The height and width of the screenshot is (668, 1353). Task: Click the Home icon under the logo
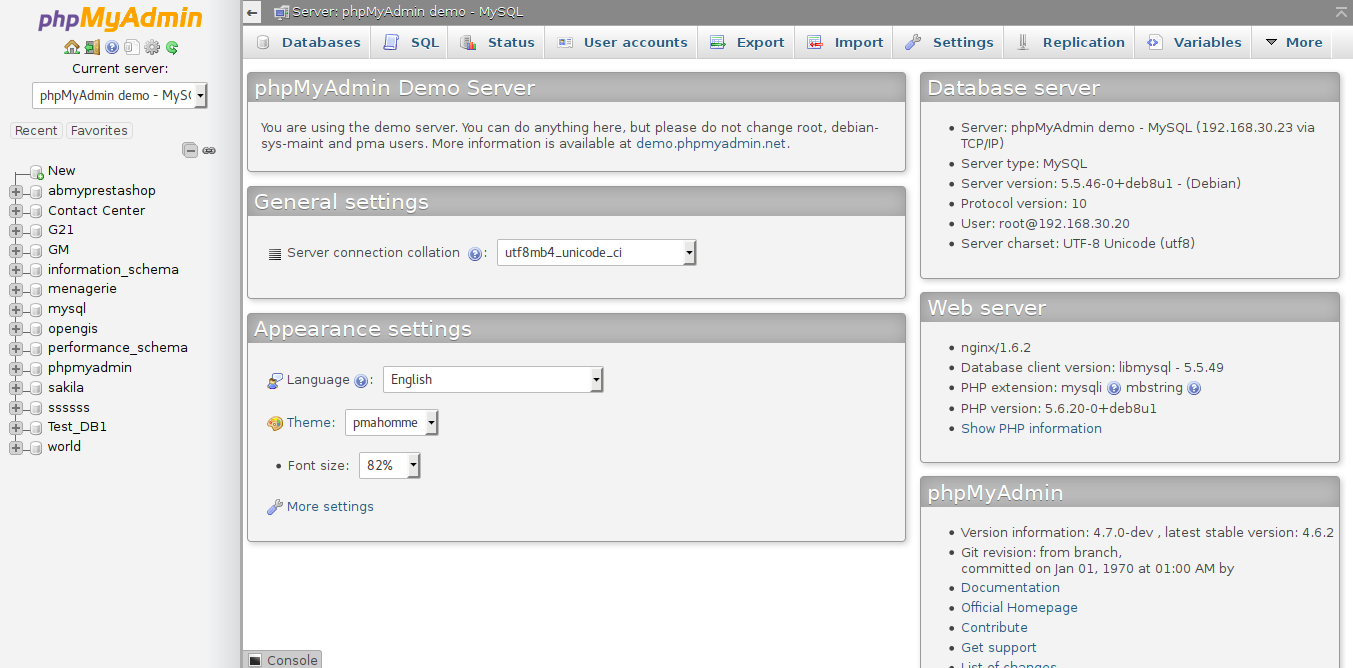coord(71,47)
